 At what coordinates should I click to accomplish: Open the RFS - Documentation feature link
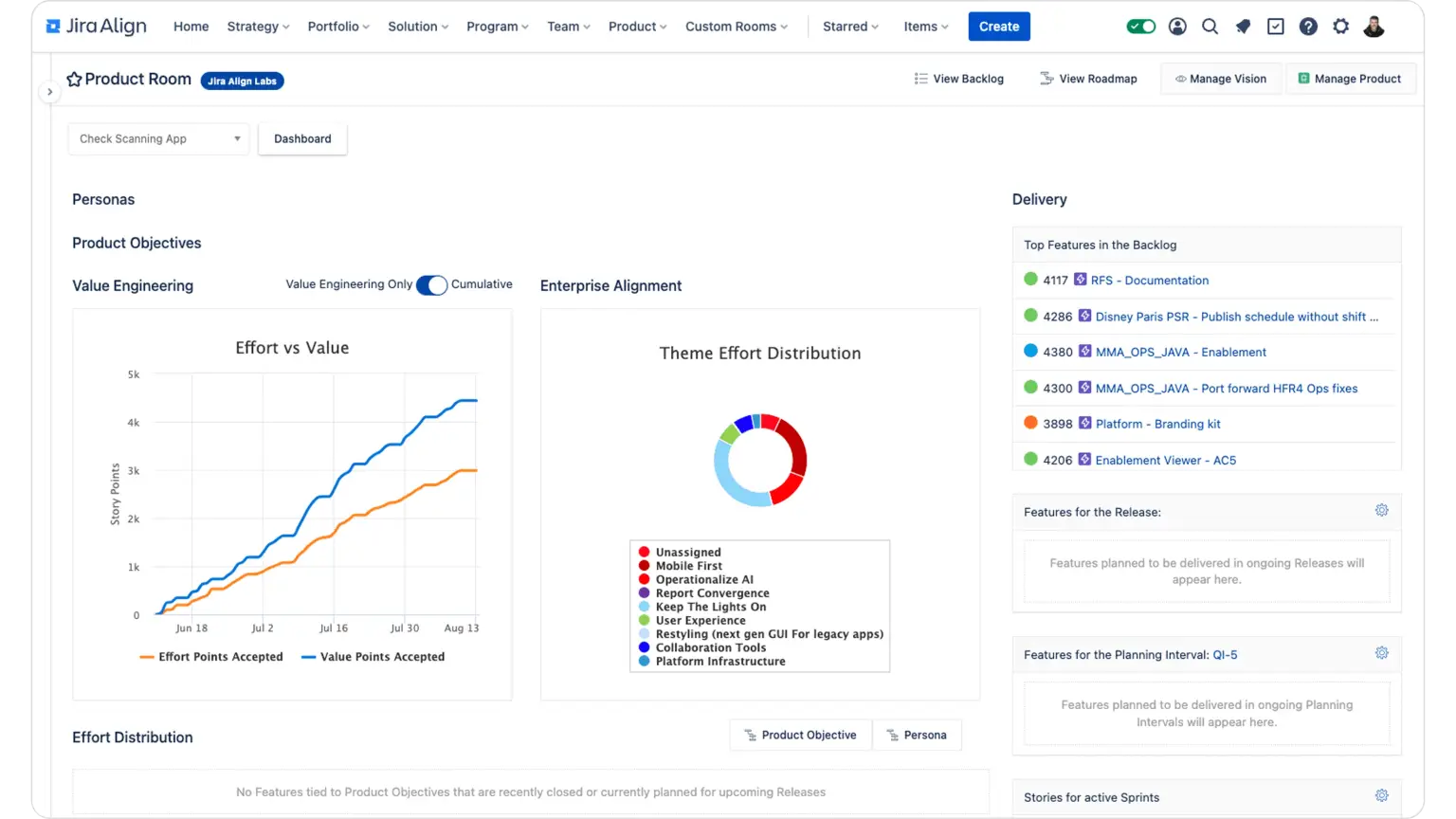click(x=1150, y=280)
